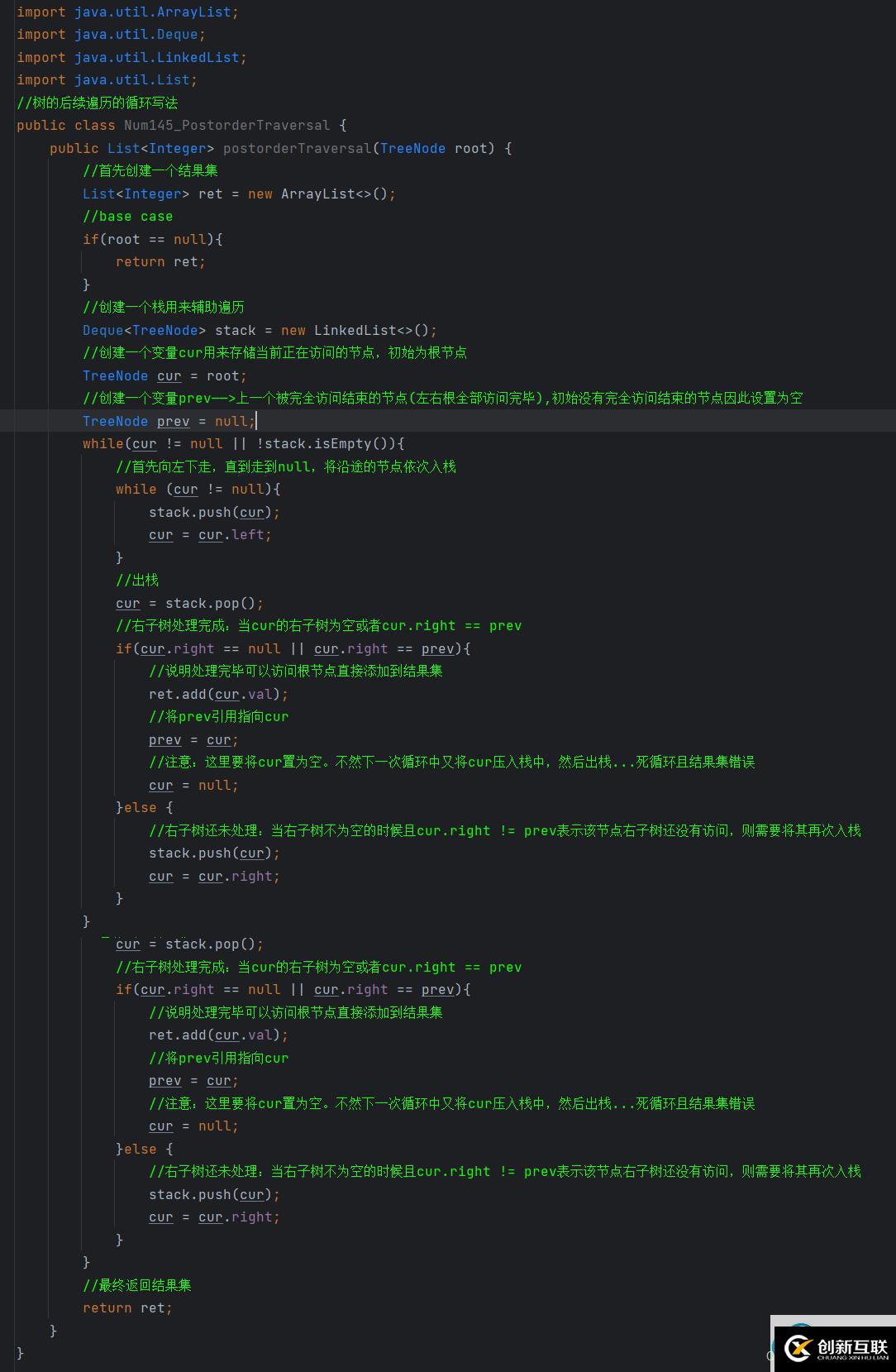Click the 'cur = cur.left;' statement

tap(210, 535)
